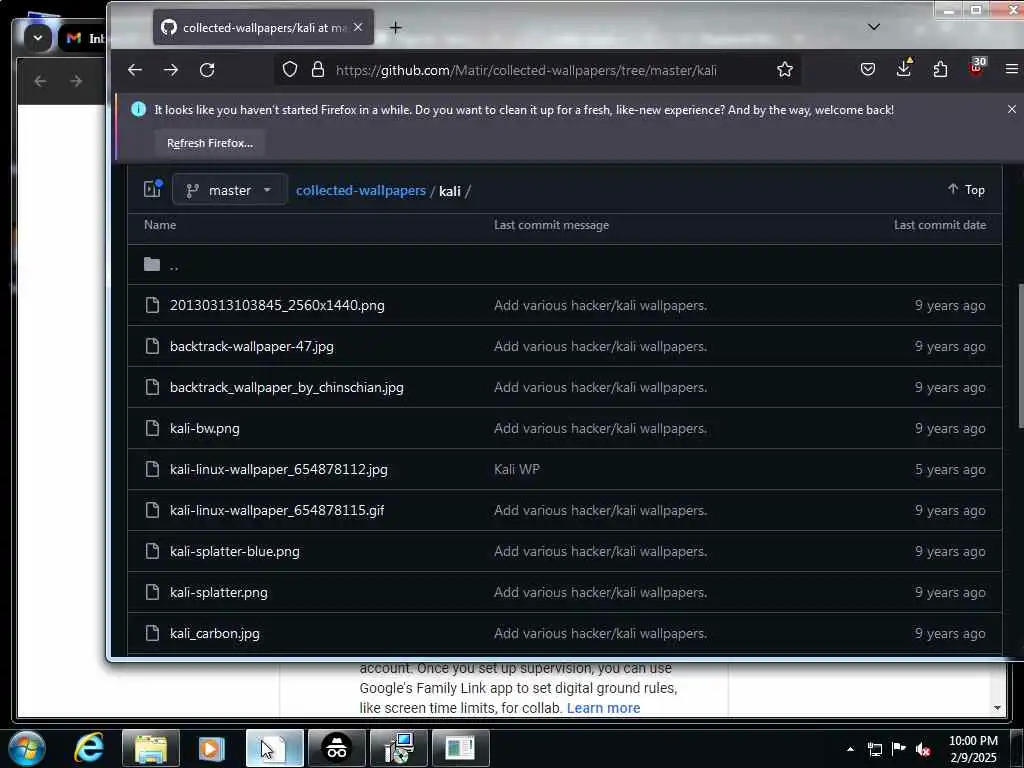
Task: Jump to Top of the page
Action: pyautogui.click(x=966, y=190)
